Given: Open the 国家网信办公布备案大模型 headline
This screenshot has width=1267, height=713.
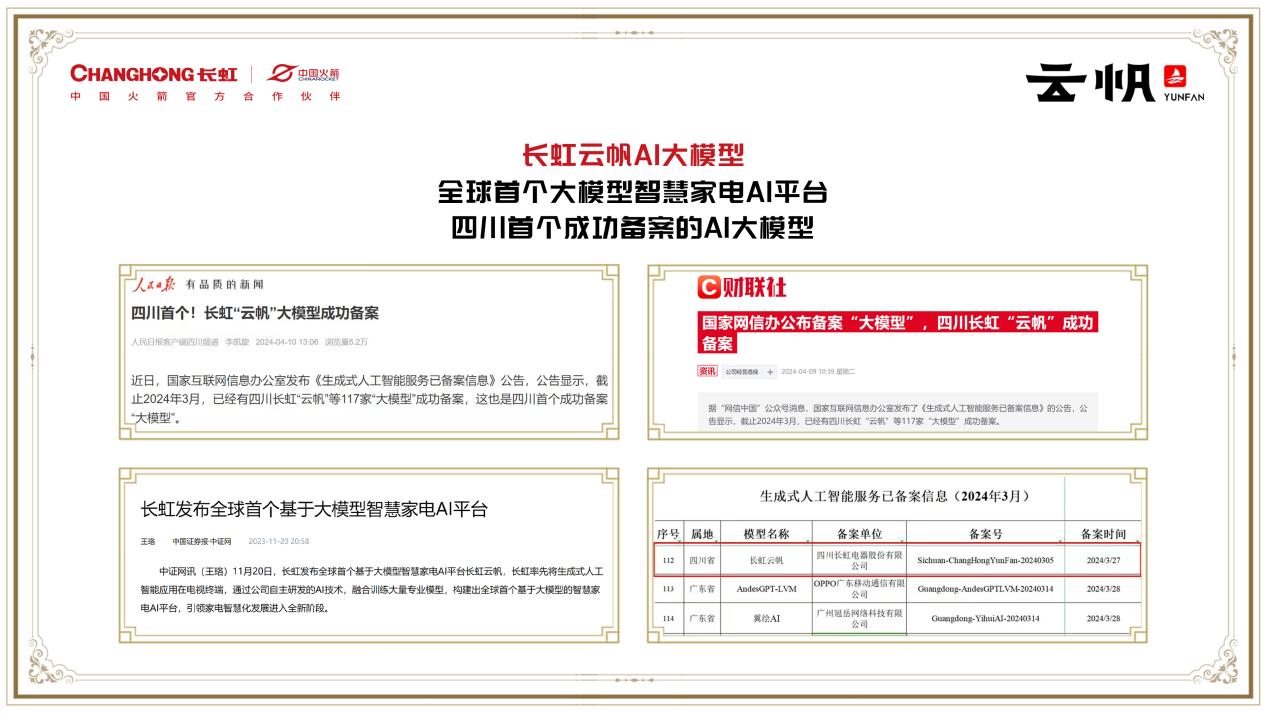Looking at the screenshot, I should 897,332.
